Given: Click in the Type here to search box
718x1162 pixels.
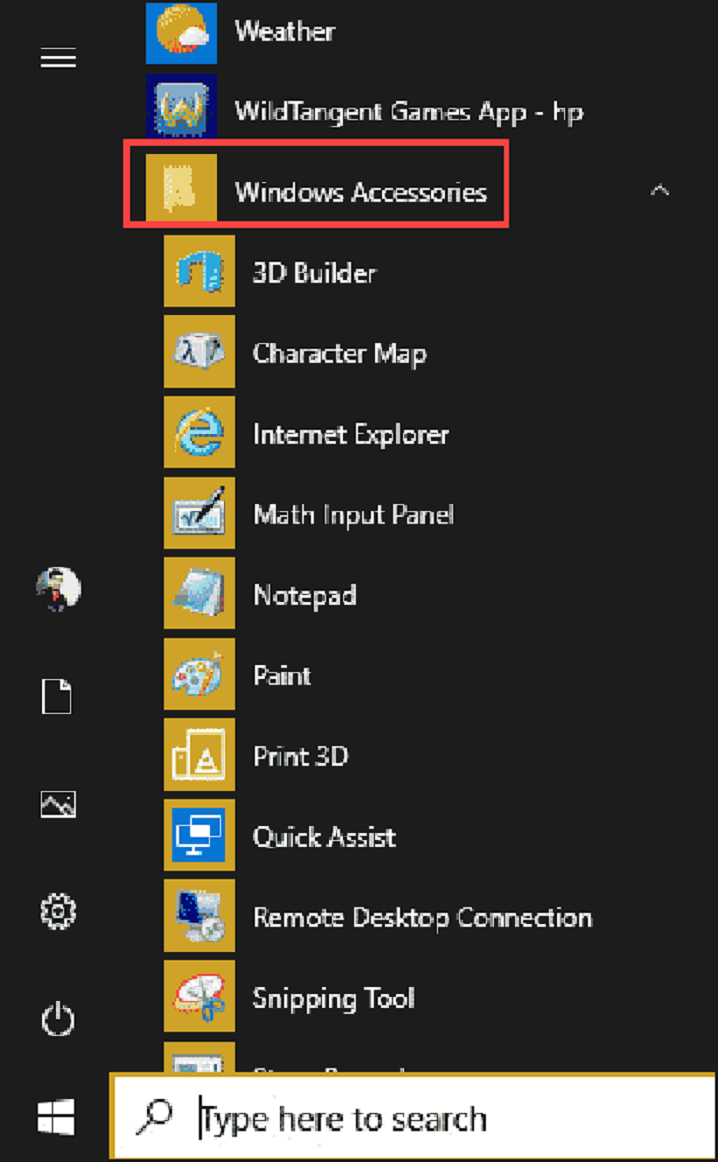Looking at the screenshot, I should click(x=413, y=1116).
